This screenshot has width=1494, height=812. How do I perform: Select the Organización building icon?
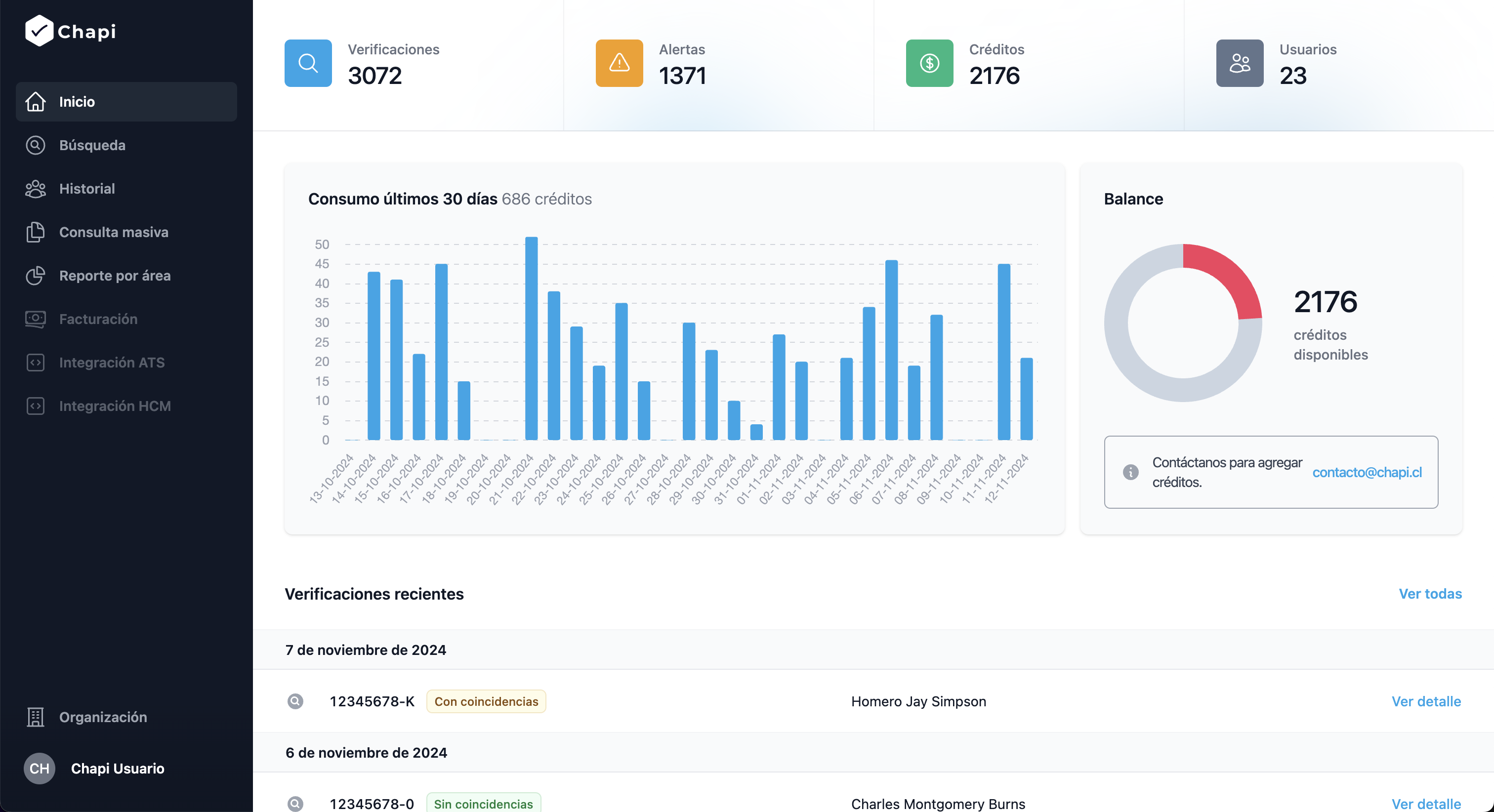[x=36, y=718]
